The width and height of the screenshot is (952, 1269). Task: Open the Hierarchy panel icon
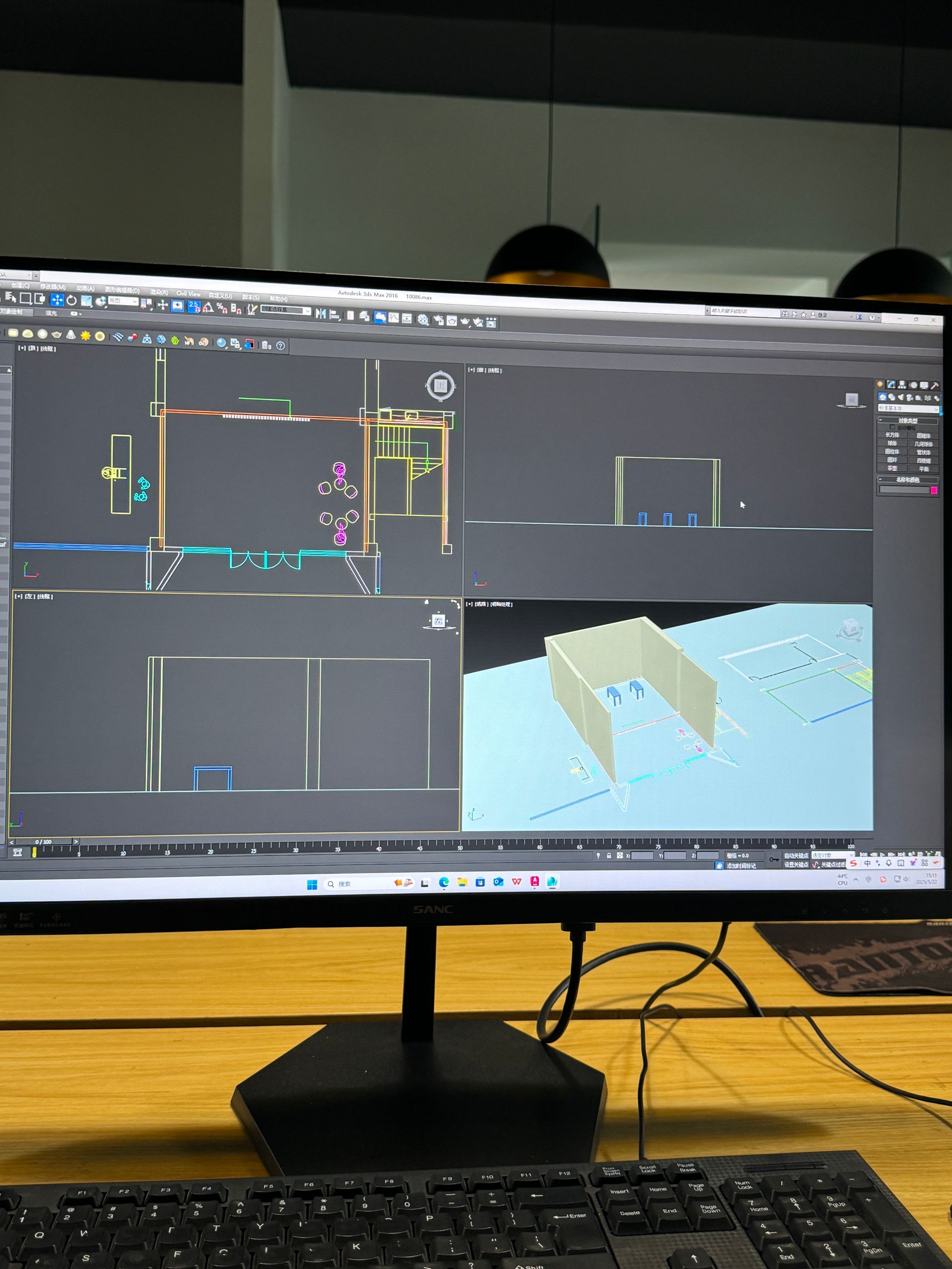pyautogui.click(x=902, y=385)
